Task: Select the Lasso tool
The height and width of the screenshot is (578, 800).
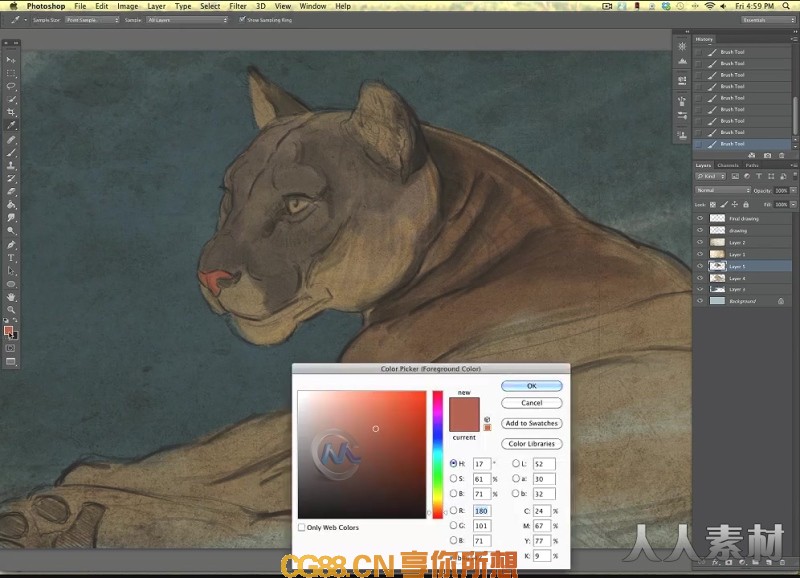Action: (11, 86)
